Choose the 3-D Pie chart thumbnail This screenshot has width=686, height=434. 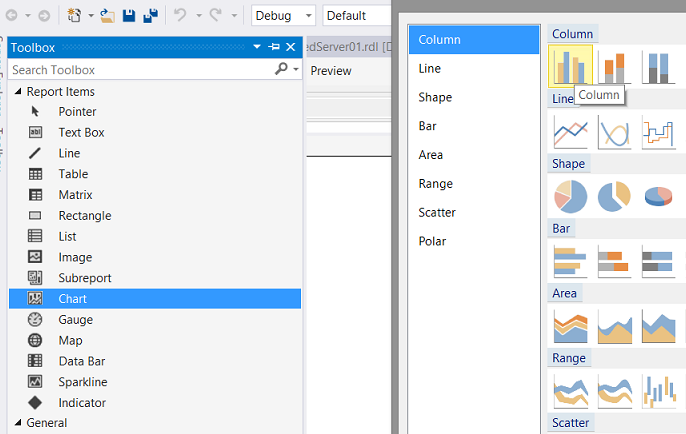coord(658,196)
